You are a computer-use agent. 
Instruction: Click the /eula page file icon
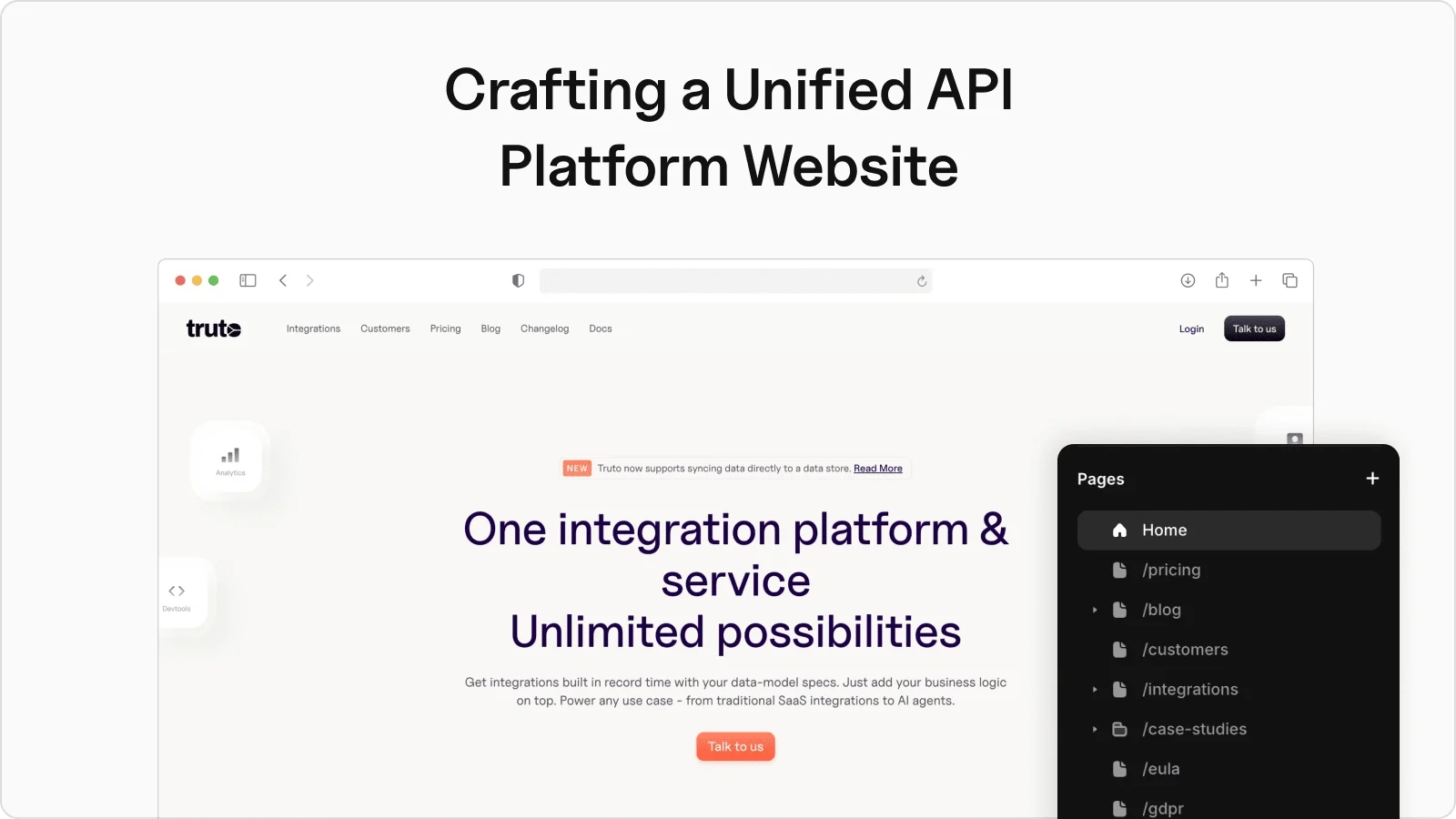tap(1120, 769)
